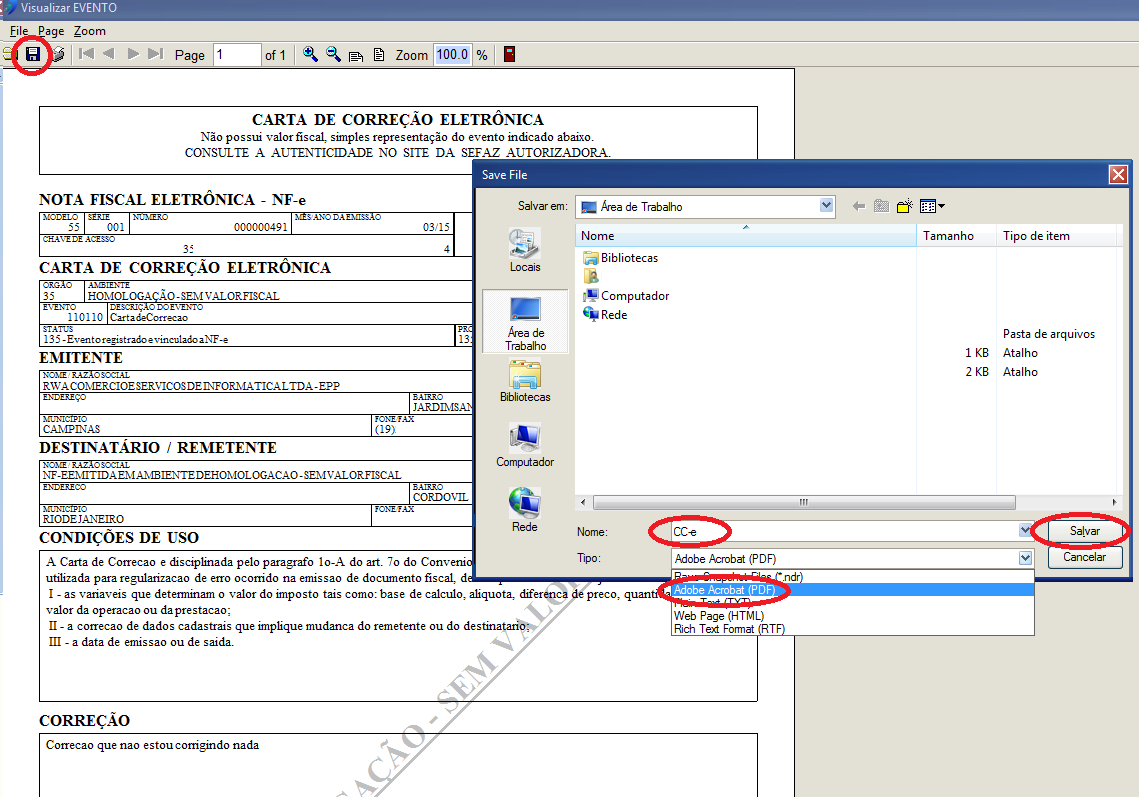Click the 'Pasta de arquivos' type cell
Screen dimensions: 1139x797
pyautogui.click(x=1048, y=334)
